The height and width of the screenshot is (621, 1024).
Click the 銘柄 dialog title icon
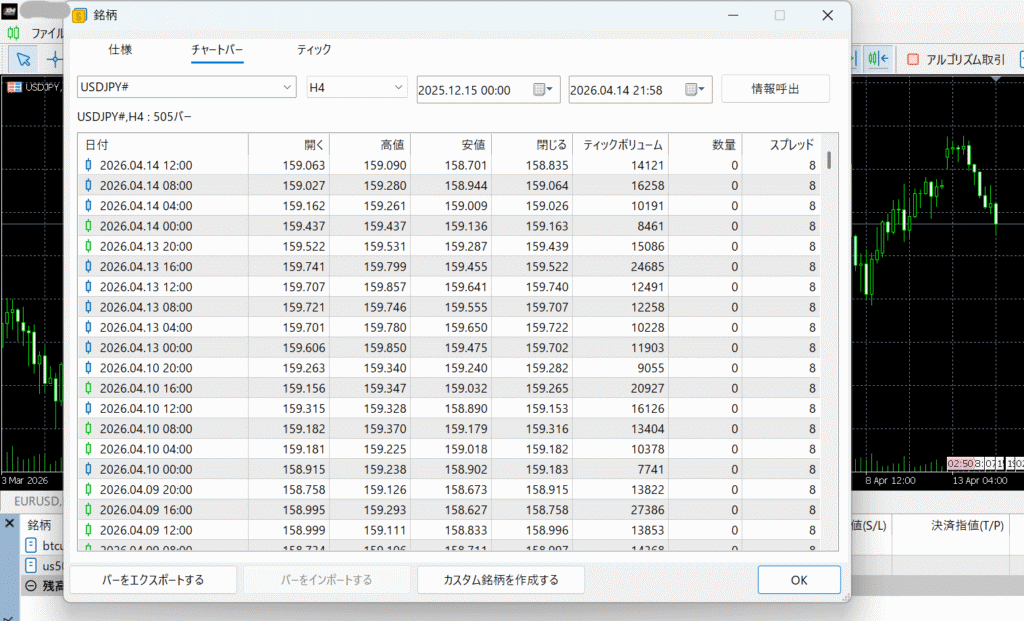click(80, 15)
